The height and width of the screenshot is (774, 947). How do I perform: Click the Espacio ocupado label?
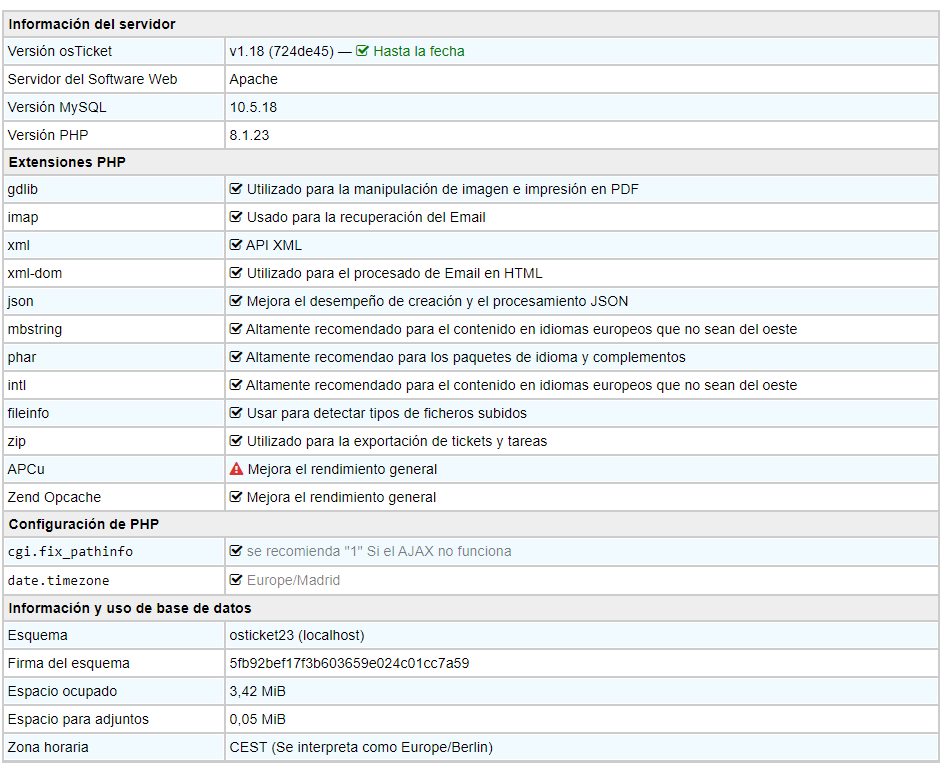pyautogui.click(x=62, y=691)
